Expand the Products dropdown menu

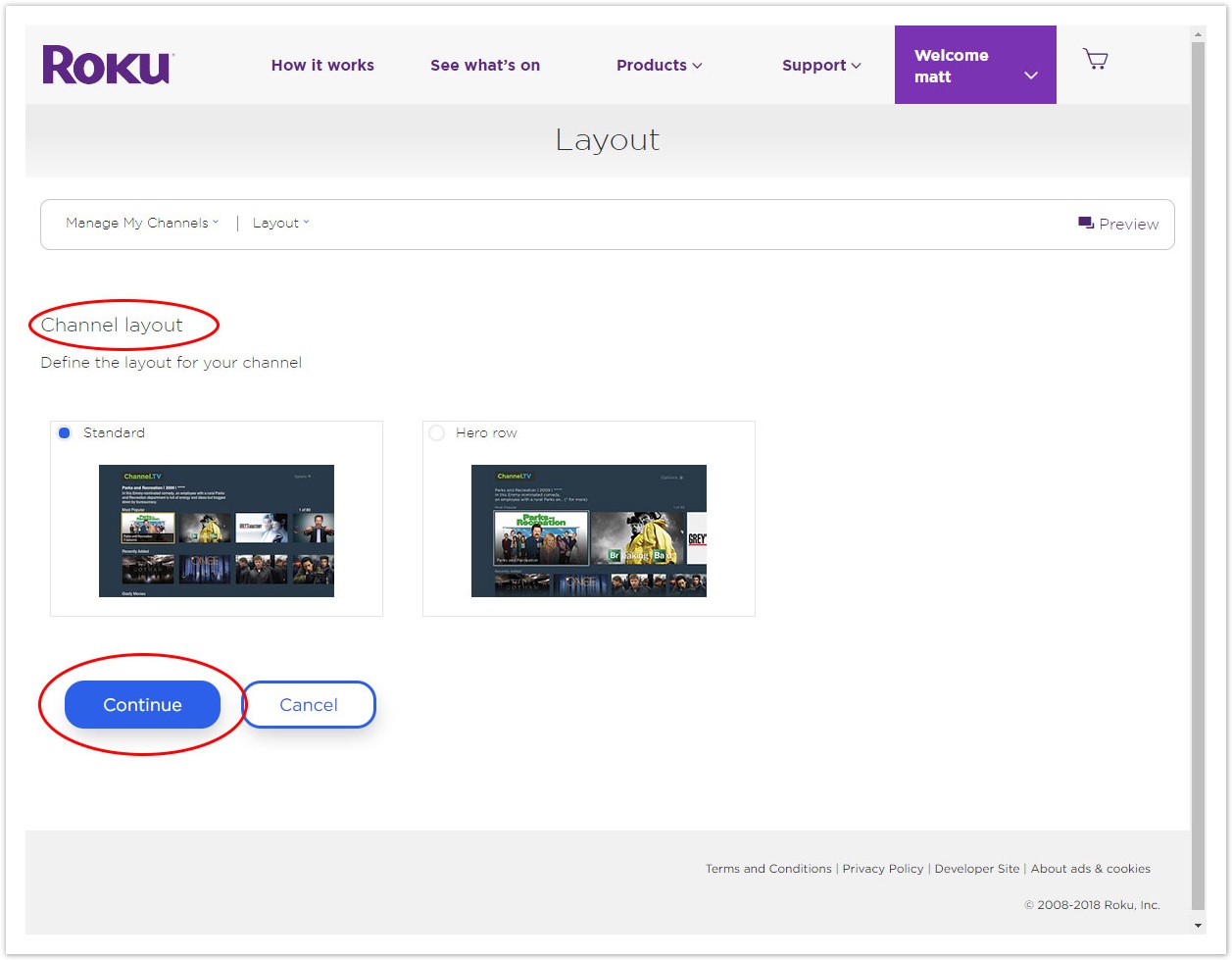click(x=660, y=66)
